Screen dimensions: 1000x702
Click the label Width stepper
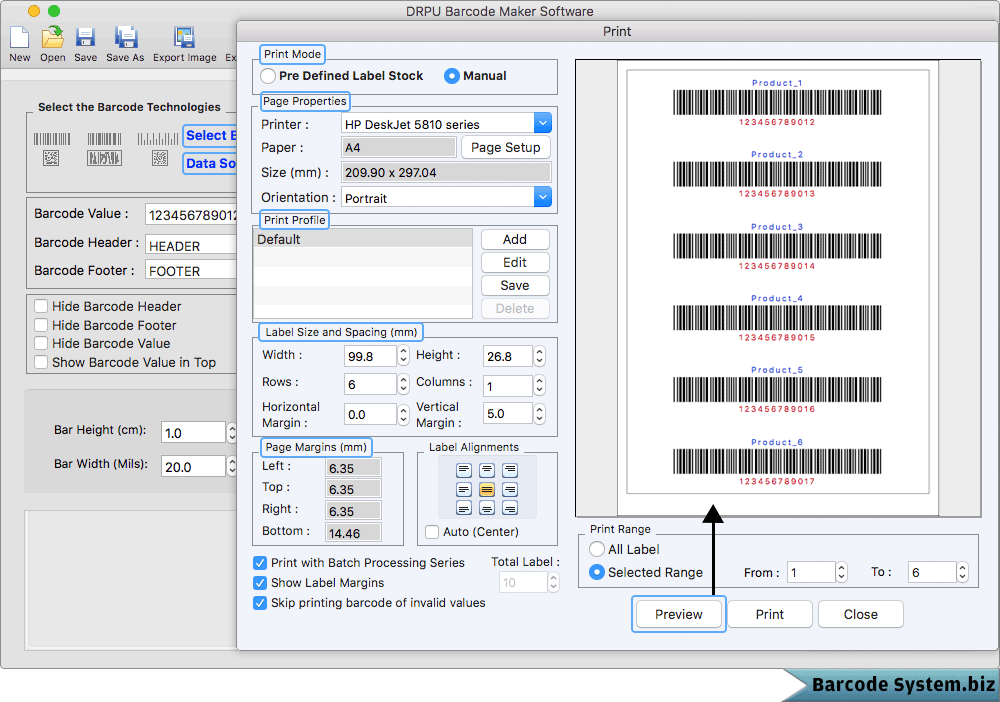pos(403,356)
